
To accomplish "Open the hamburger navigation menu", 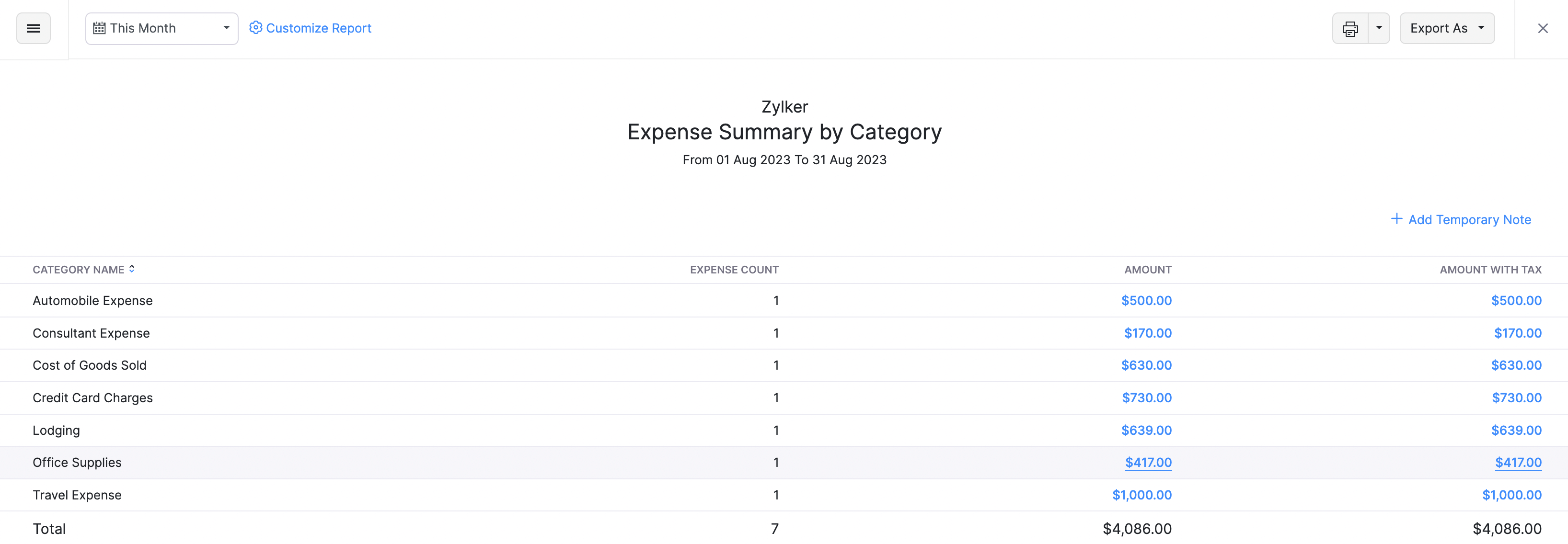I will click(33, 28).
